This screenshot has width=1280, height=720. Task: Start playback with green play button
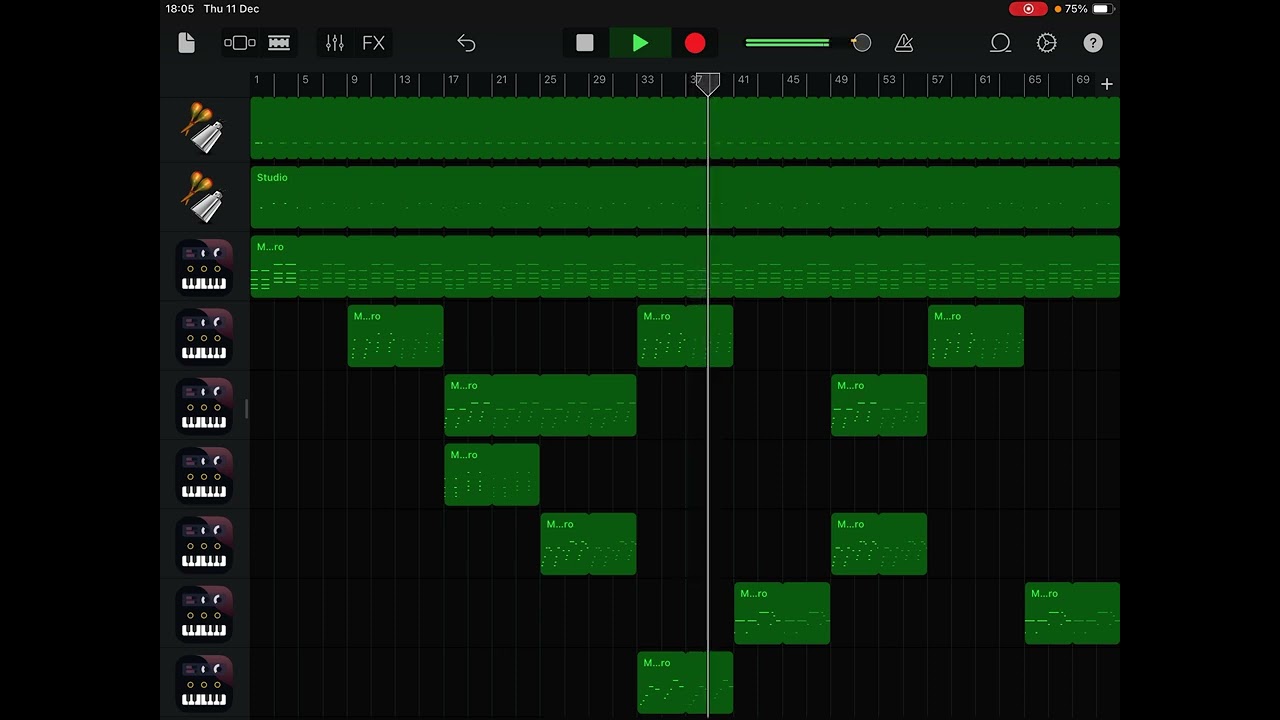(x=640, y=43)
